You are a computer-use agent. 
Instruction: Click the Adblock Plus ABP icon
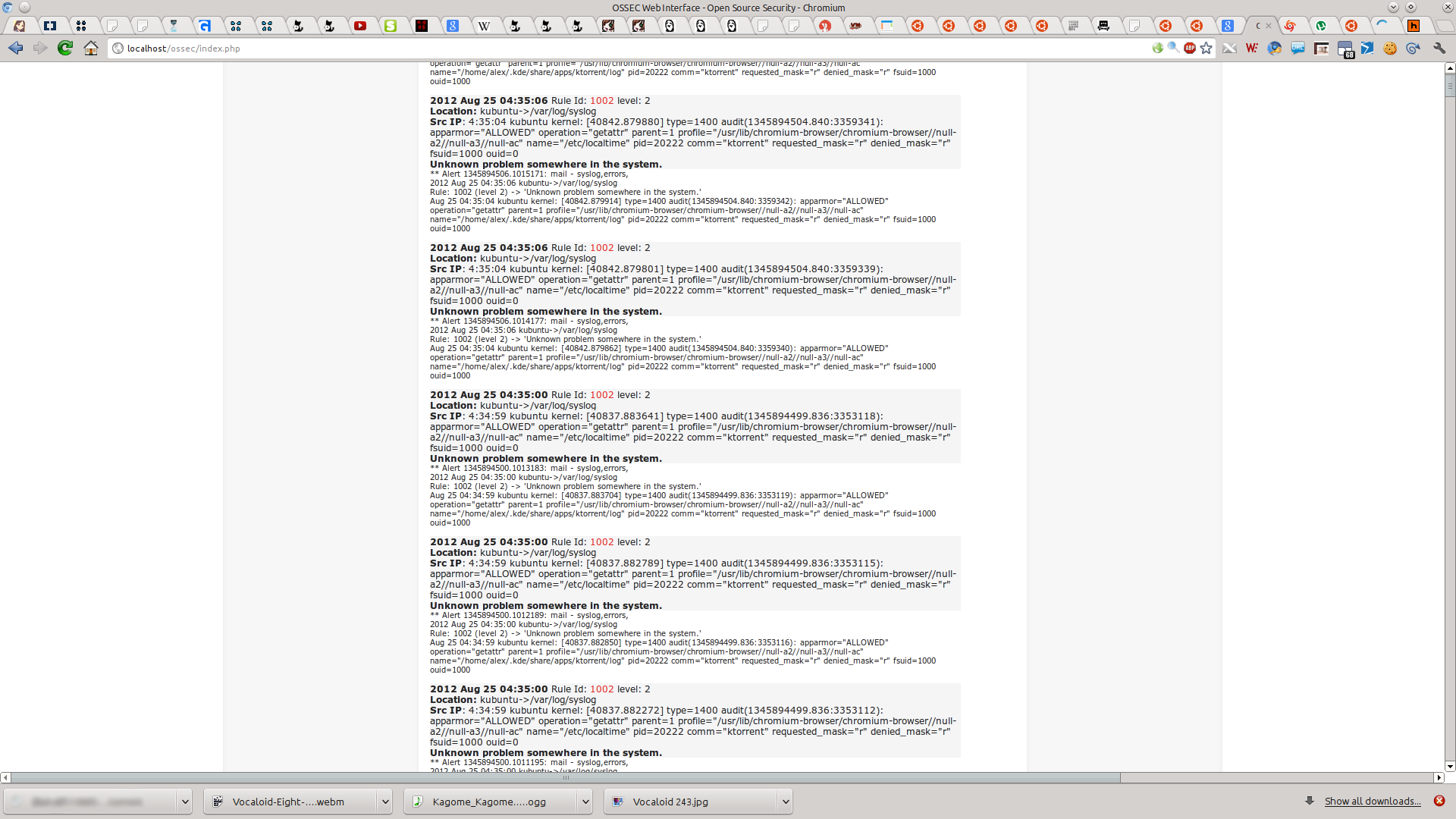click(x=1190, y=48)
